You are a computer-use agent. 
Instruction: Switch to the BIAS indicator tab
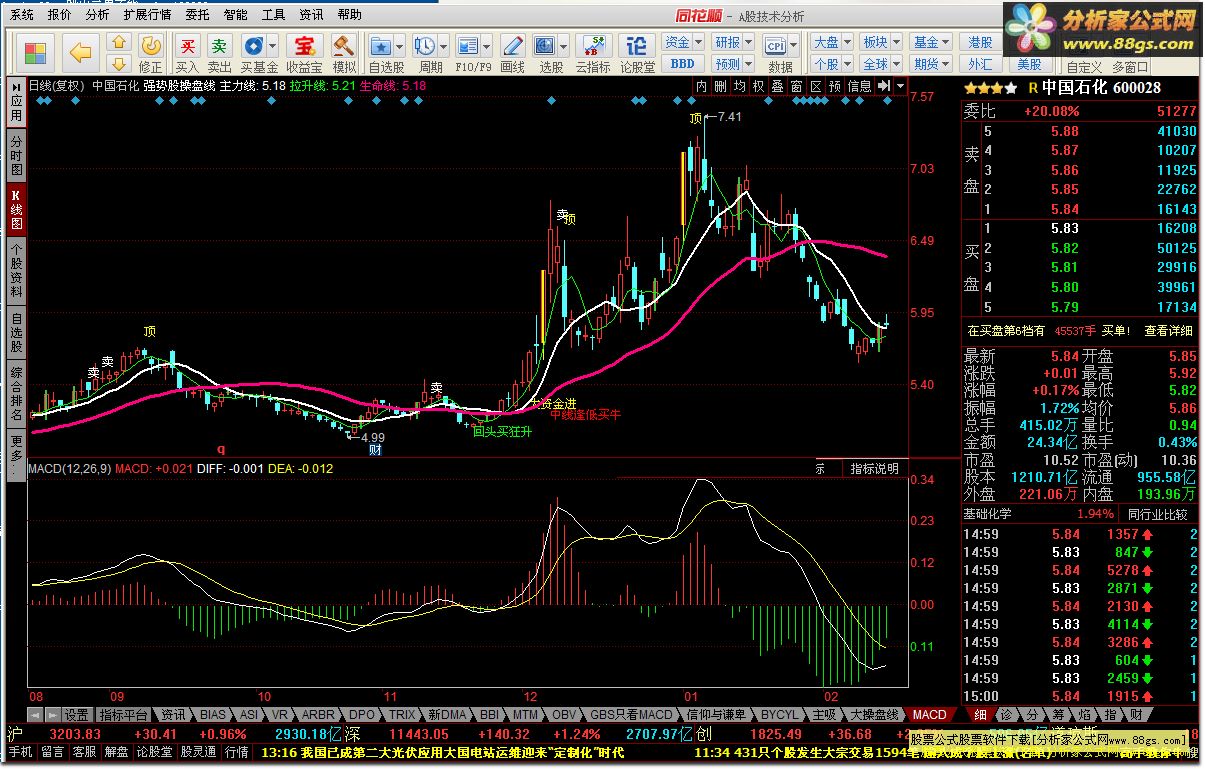(212, 715)
